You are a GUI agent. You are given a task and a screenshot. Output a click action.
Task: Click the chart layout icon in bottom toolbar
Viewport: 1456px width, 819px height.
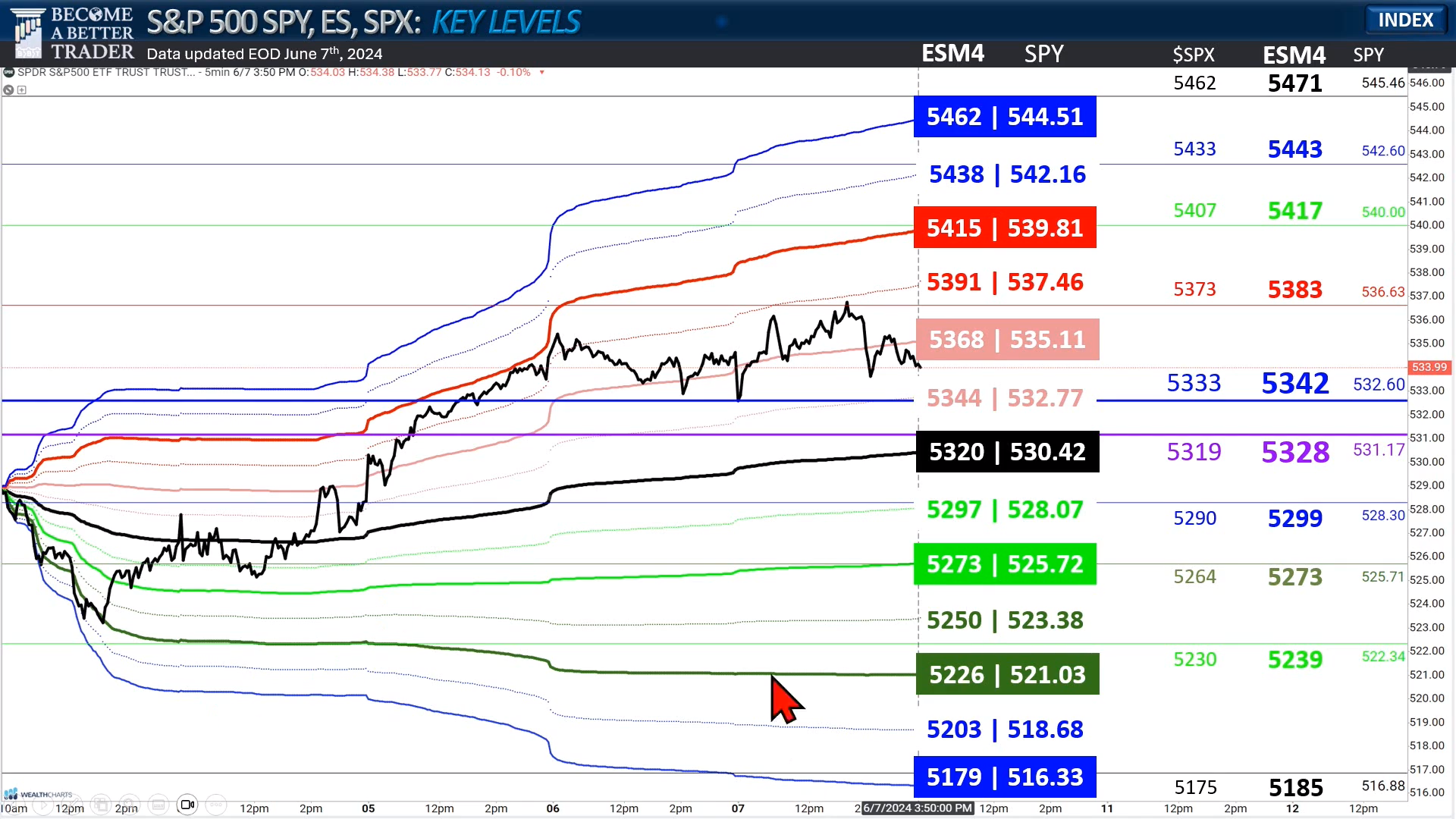click(101, 804)
